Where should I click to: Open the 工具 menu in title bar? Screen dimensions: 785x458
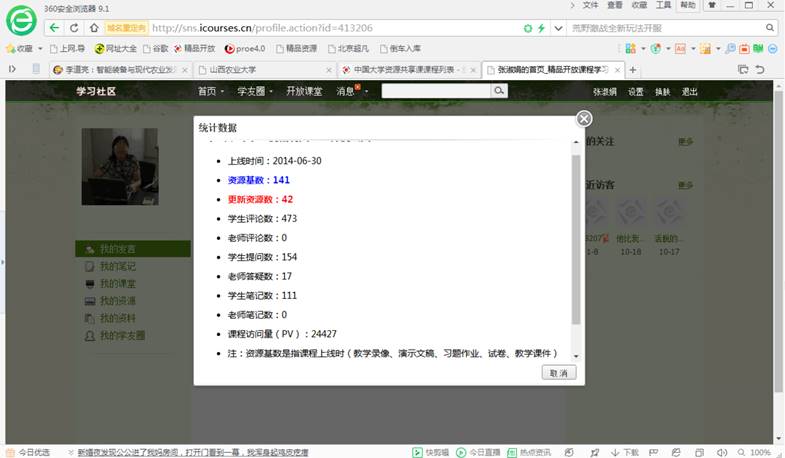pyautogui.click(x=662, y=6)
